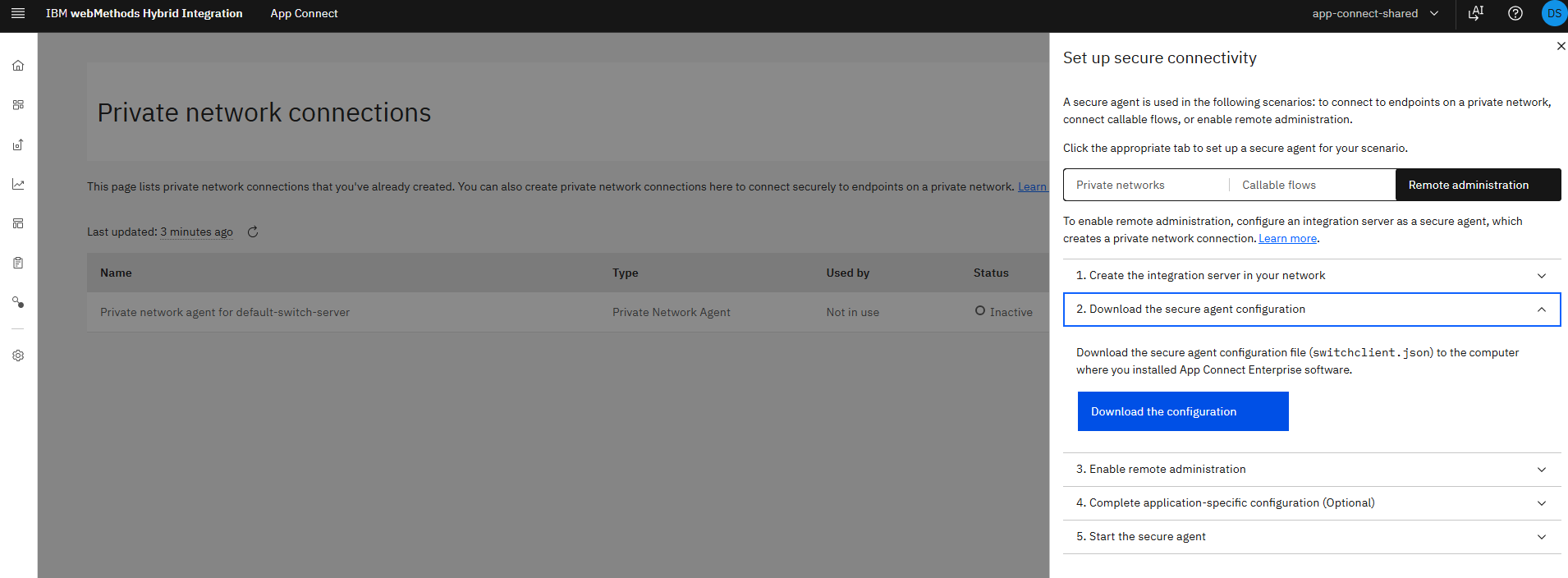Expand step 3 Enable remote administration
1568x578 pixels.
click(1312, 470)
